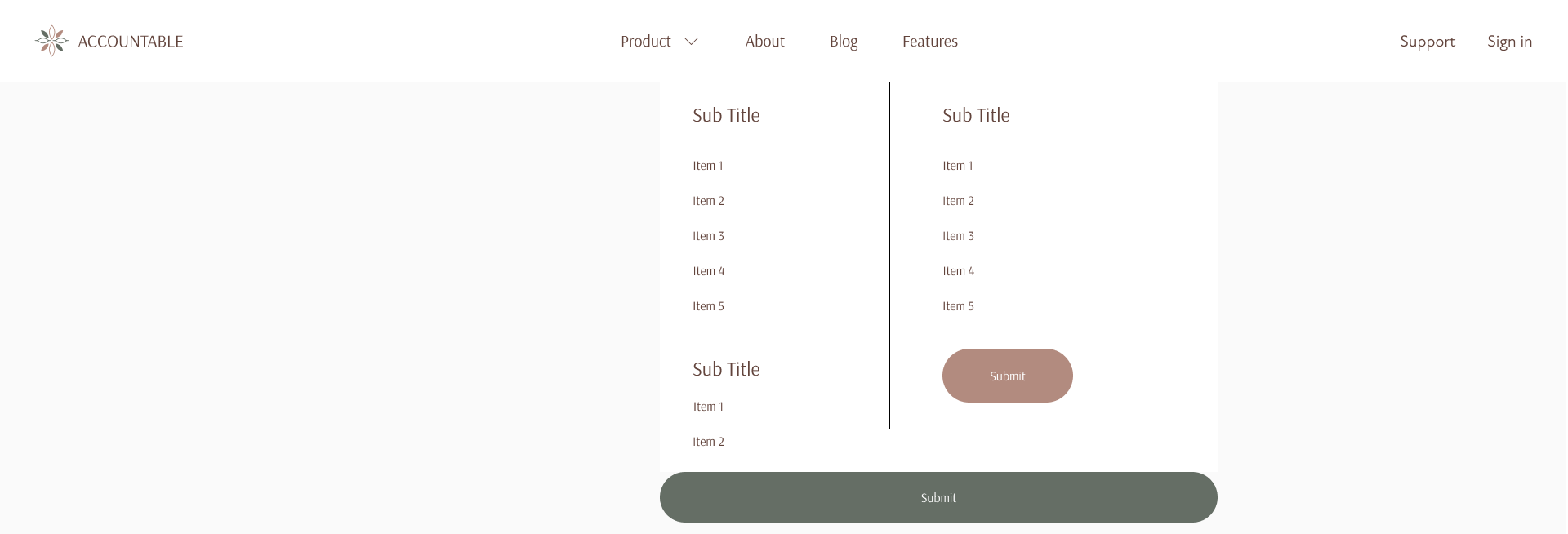Click Item 4 in top-left column list
Viewport: 1568px width, 534px height.
coord(708,271)
